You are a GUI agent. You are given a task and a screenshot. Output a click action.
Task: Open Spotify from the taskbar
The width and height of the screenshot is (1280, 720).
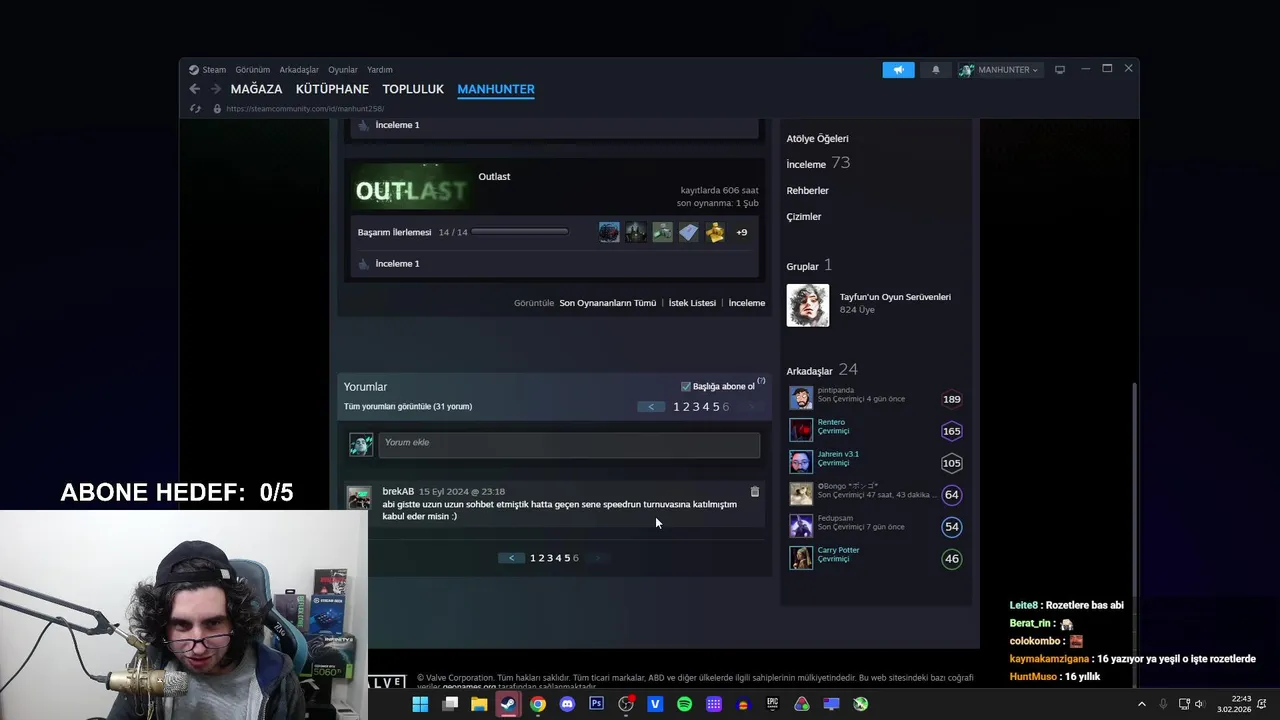click(684, 704)
